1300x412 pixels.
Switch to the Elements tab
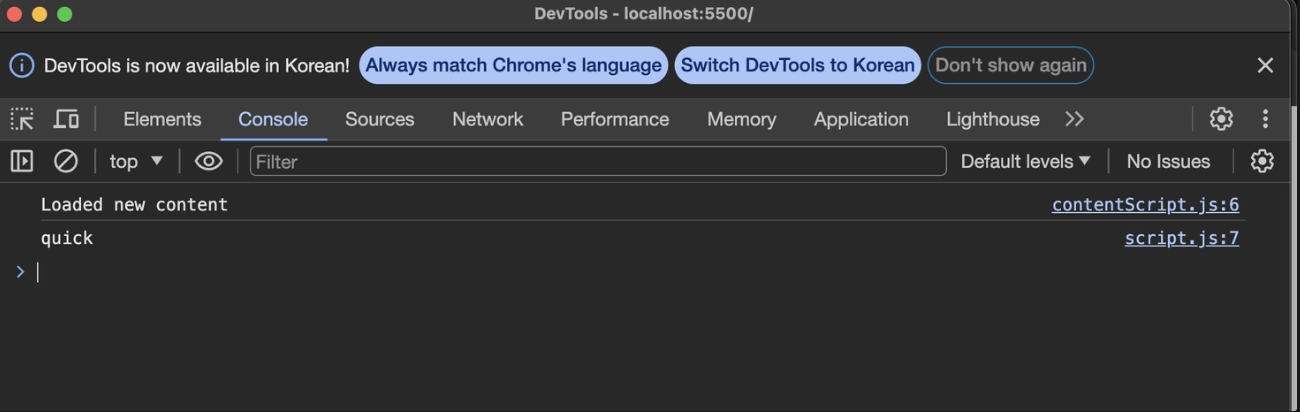162,119
